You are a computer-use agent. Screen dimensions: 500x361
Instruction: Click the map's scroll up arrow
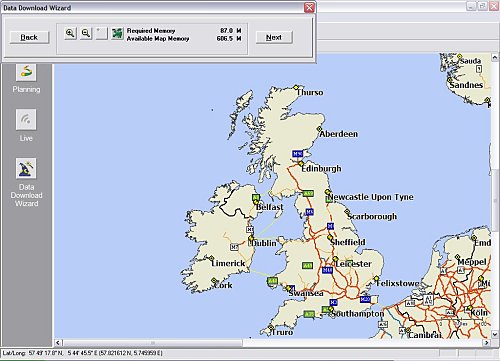point(495,57)
